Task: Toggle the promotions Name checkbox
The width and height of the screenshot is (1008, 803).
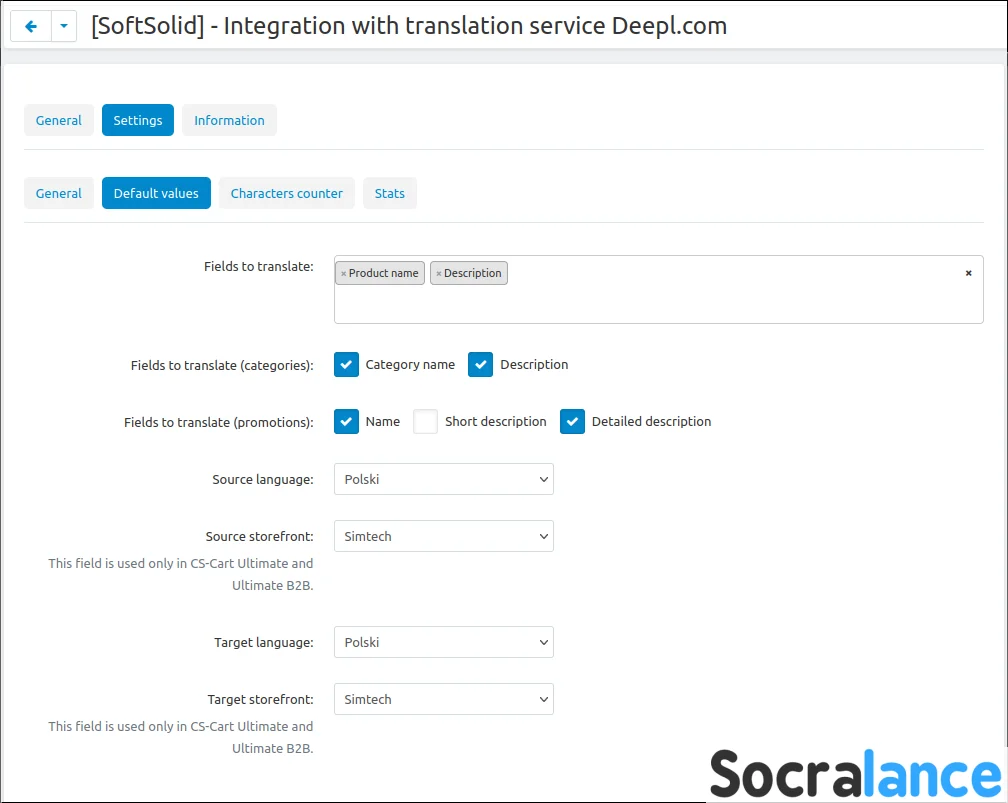Action: 346,422
